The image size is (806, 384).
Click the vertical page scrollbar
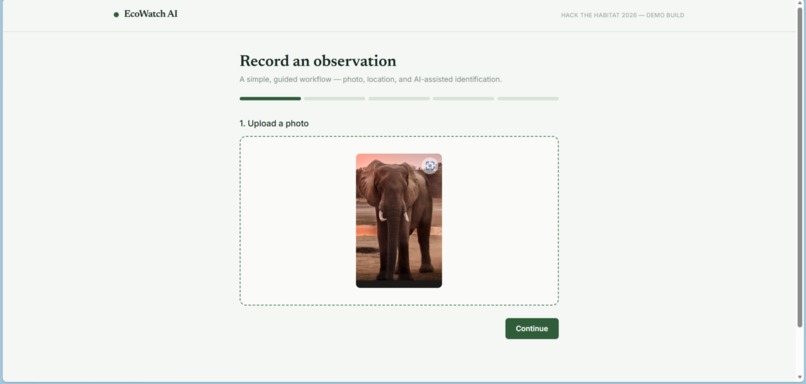[x=799, y=167]
